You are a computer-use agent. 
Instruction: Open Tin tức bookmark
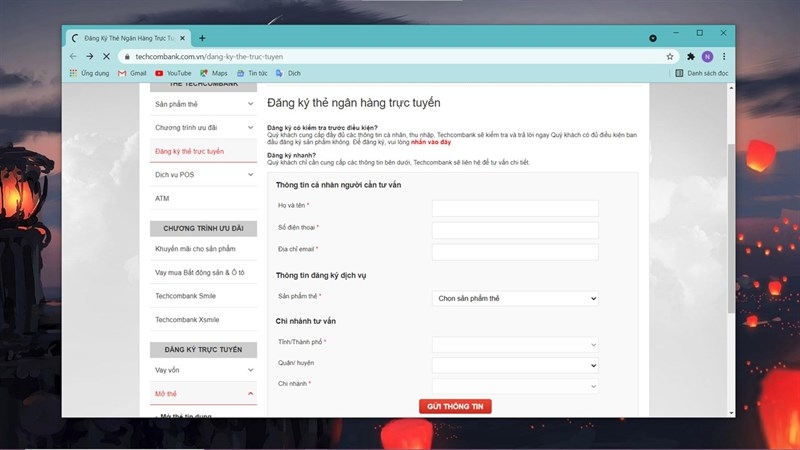[252, 73]
